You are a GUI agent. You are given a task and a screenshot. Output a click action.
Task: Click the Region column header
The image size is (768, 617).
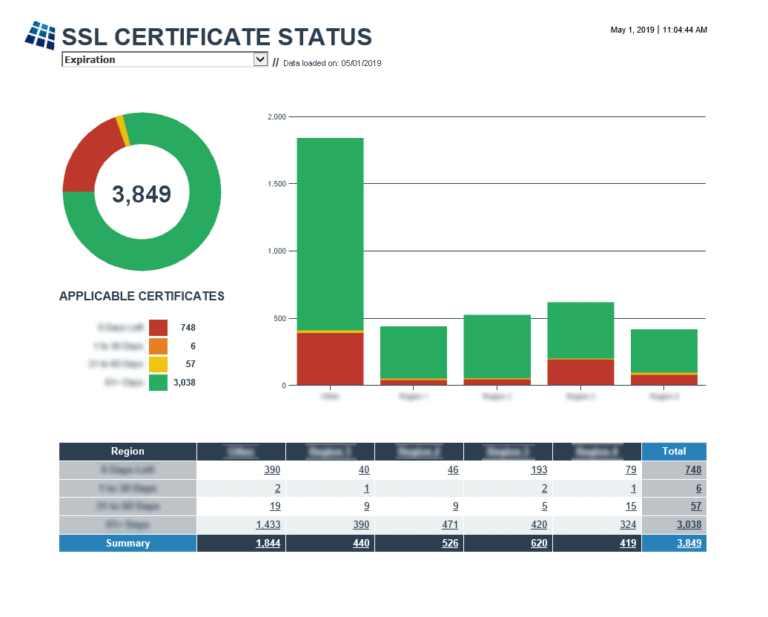[127, 451]
